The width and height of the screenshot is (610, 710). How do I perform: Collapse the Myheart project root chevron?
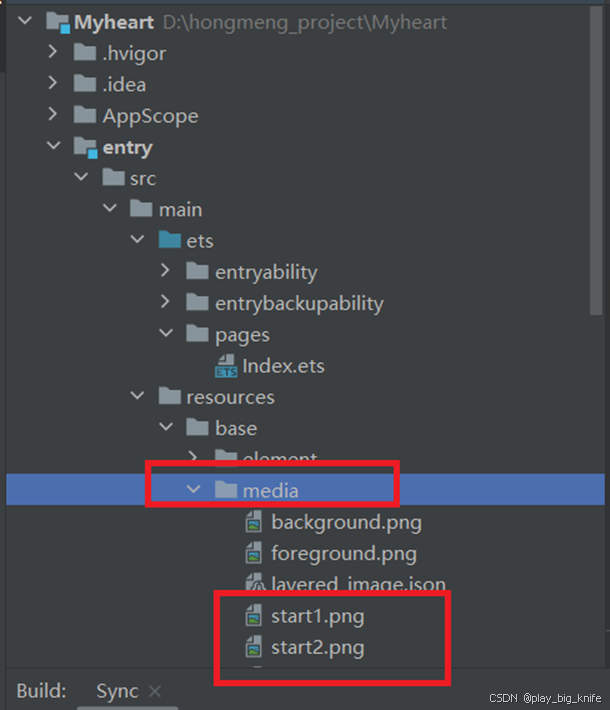point(25,21)
